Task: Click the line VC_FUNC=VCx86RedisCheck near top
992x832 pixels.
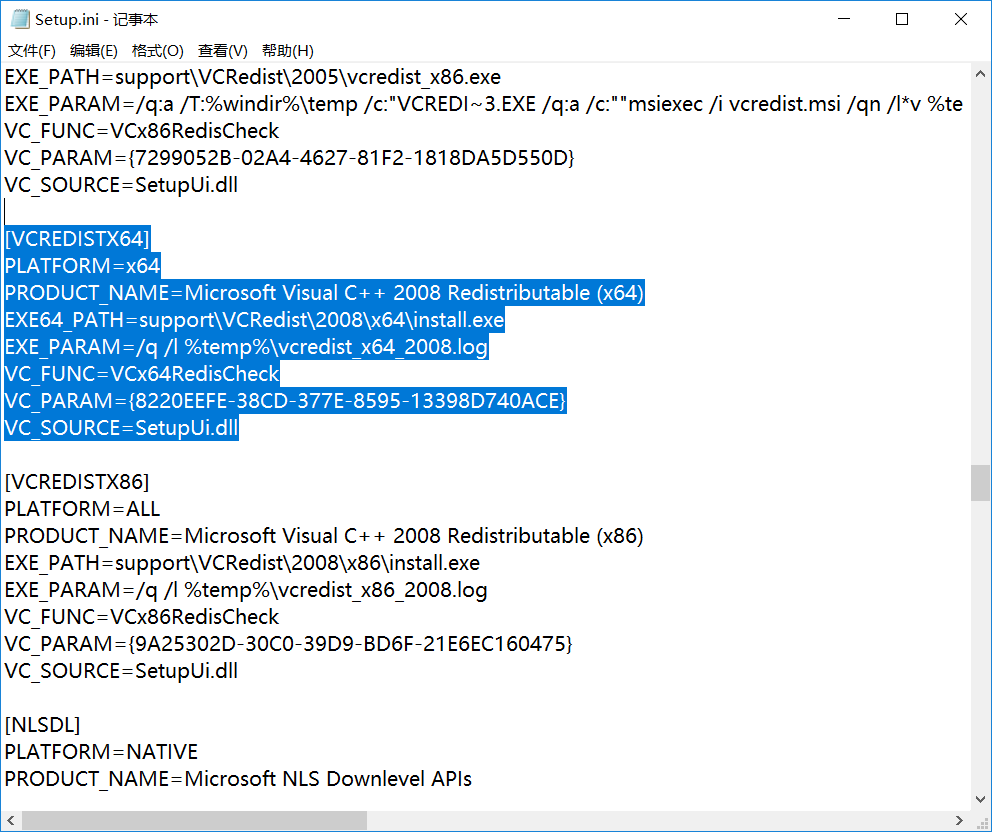Action: pyautogui.click(x=142, y=131)
